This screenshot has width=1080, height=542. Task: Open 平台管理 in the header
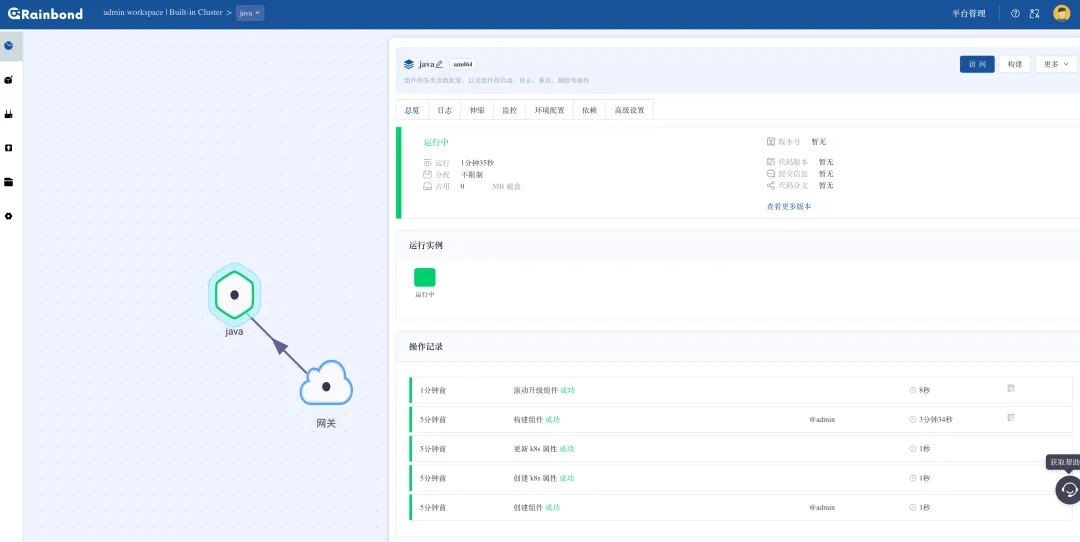969,14
